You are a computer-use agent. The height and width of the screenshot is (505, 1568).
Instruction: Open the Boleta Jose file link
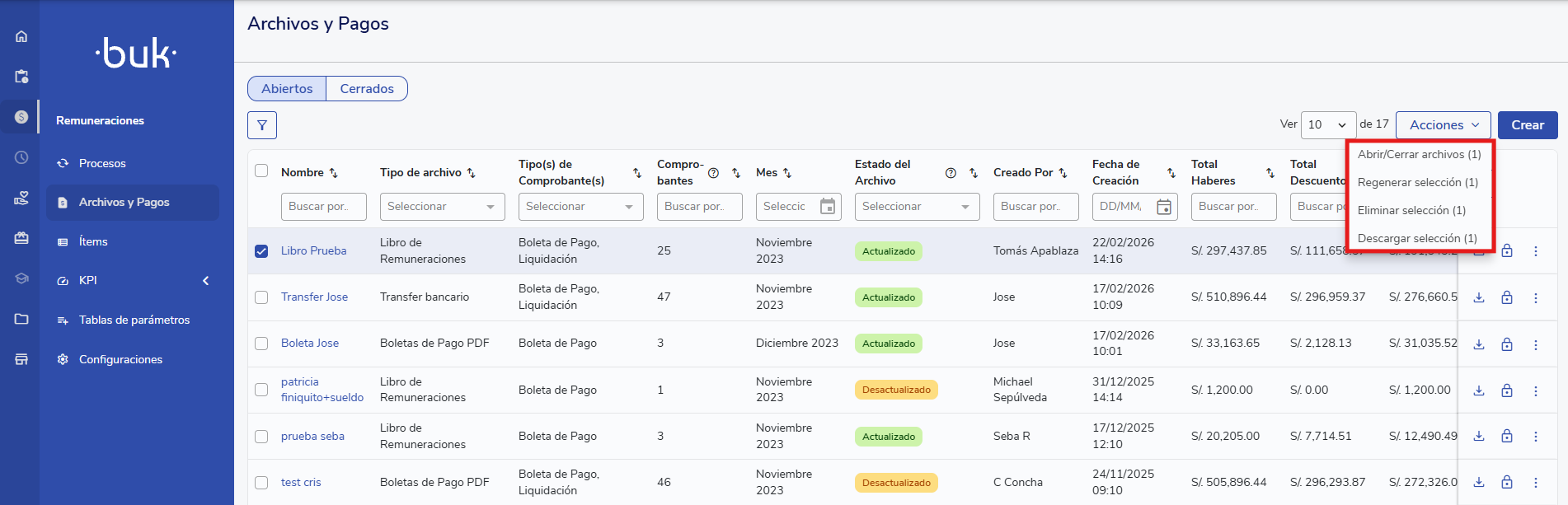pyautogui.click(x=310, y=344)
